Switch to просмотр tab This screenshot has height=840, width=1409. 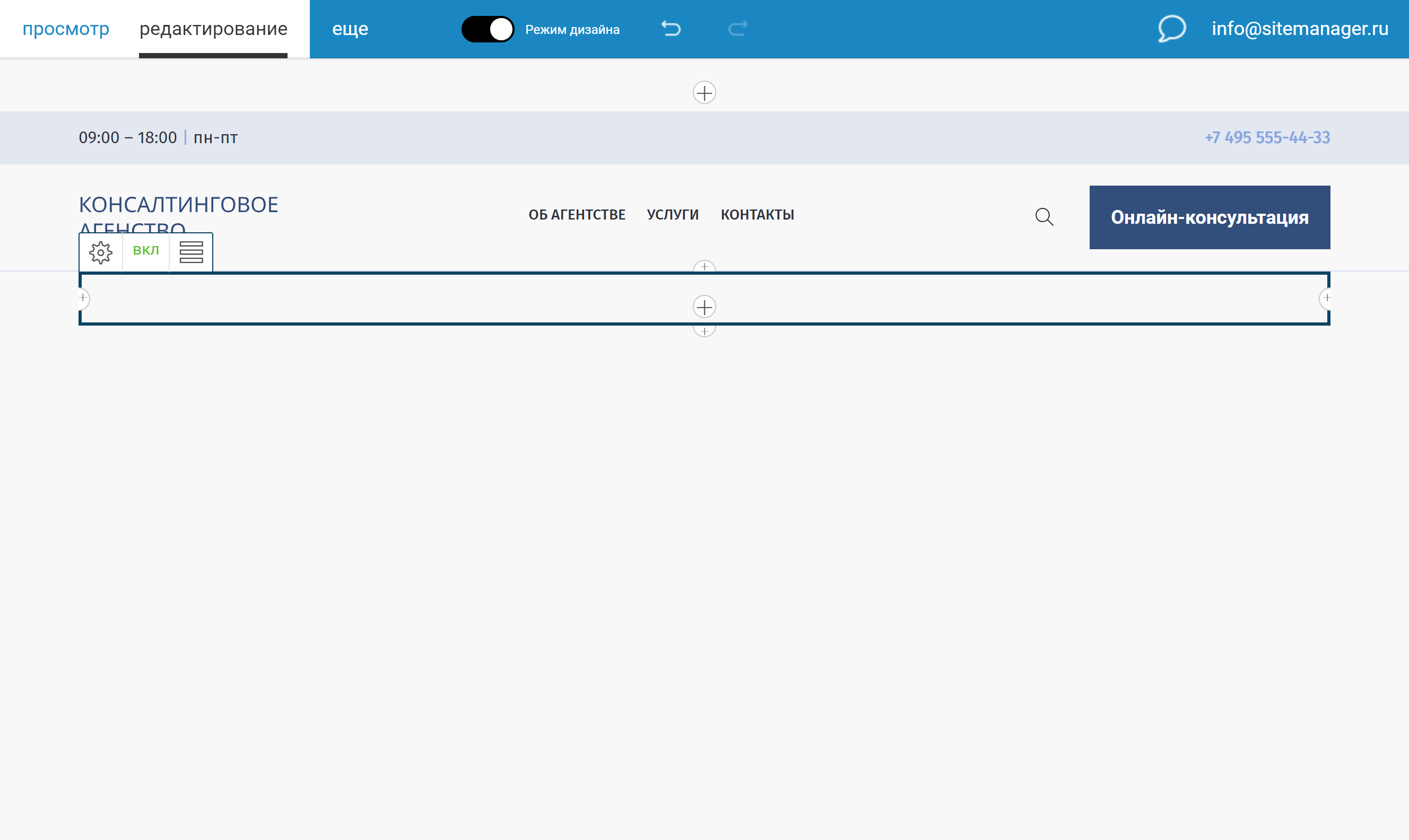pos(66,28)
